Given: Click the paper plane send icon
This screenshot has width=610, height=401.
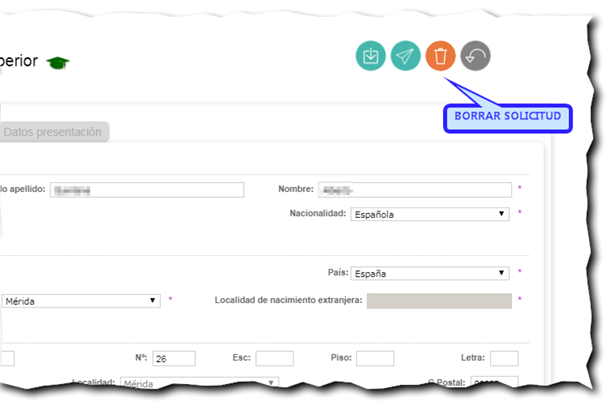Looking at the screenshot, I should click(x=405, y=56).
